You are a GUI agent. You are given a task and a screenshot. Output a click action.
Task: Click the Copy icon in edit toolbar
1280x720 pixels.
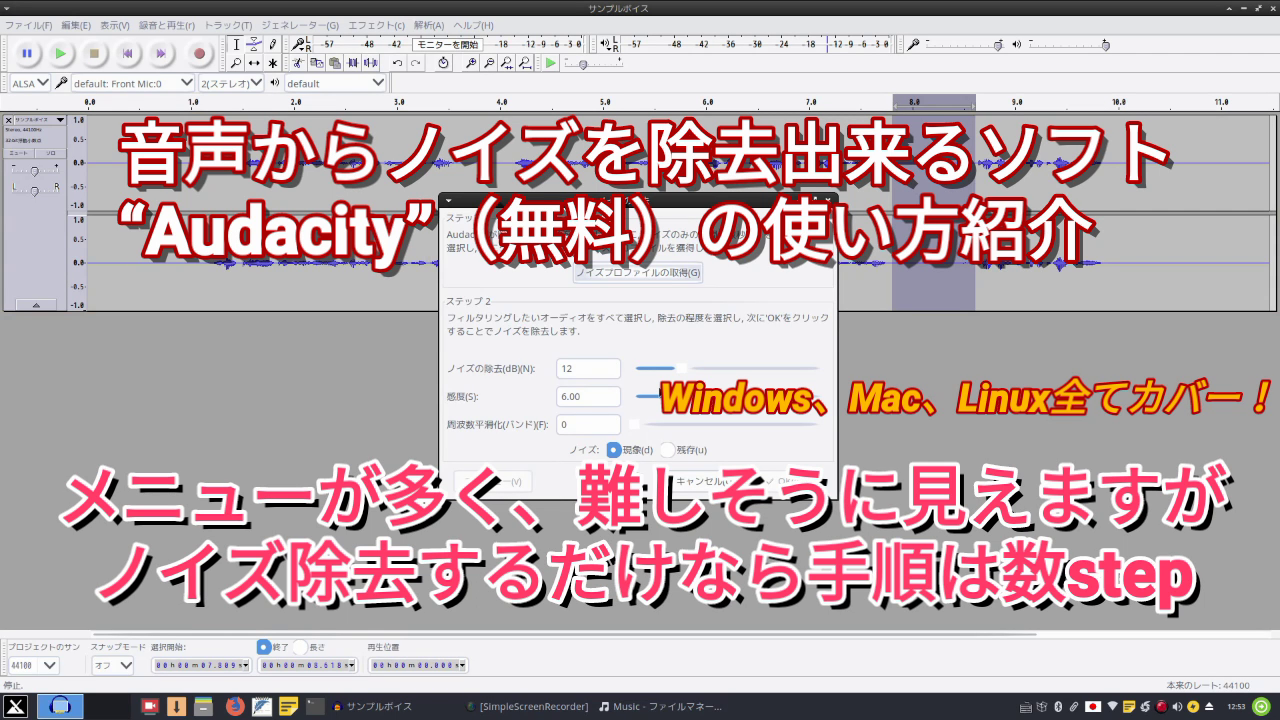coord(316,63)
